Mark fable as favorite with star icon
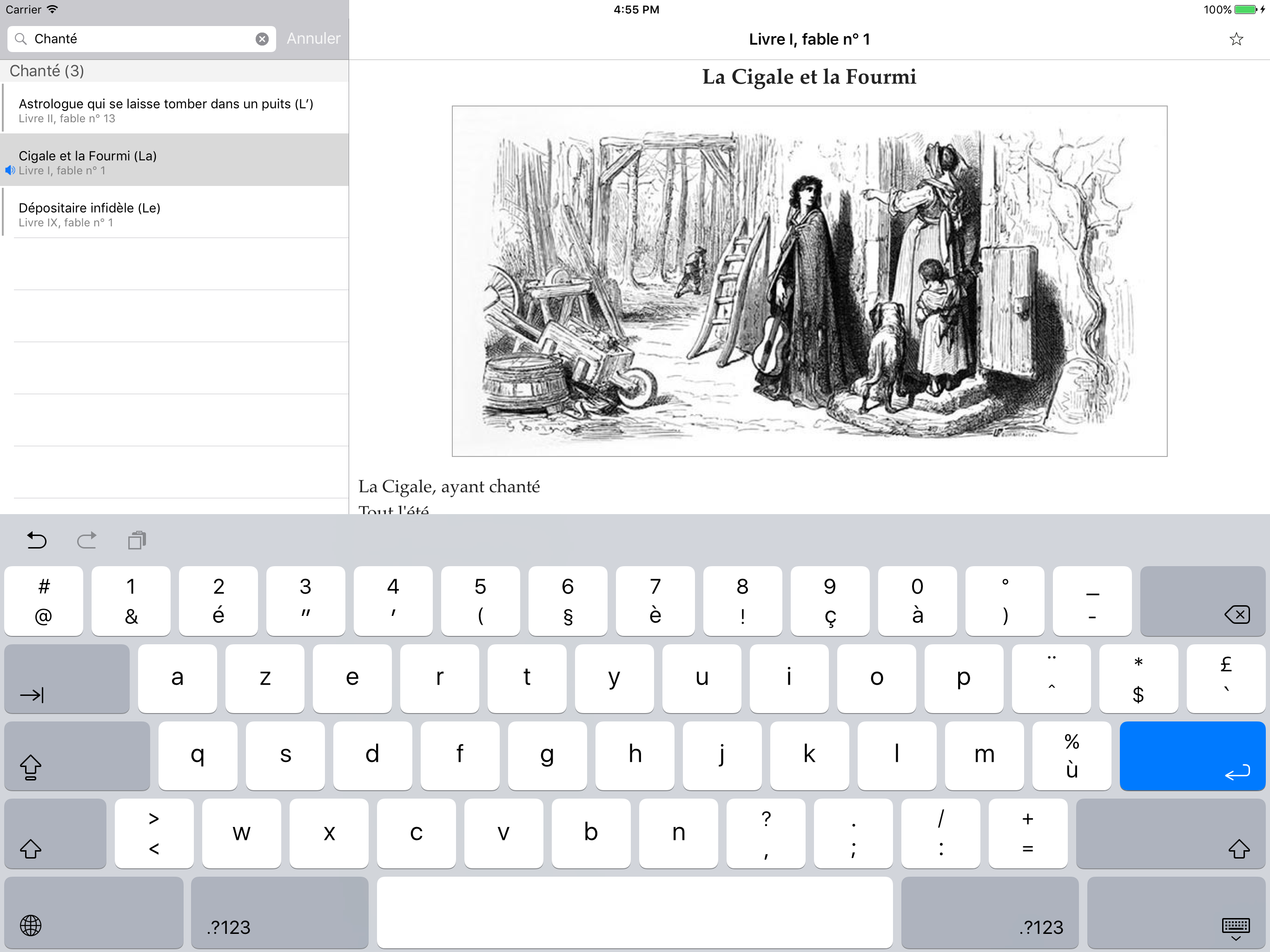Viewport: 1270px width, 952px height. pos(1236,39)
